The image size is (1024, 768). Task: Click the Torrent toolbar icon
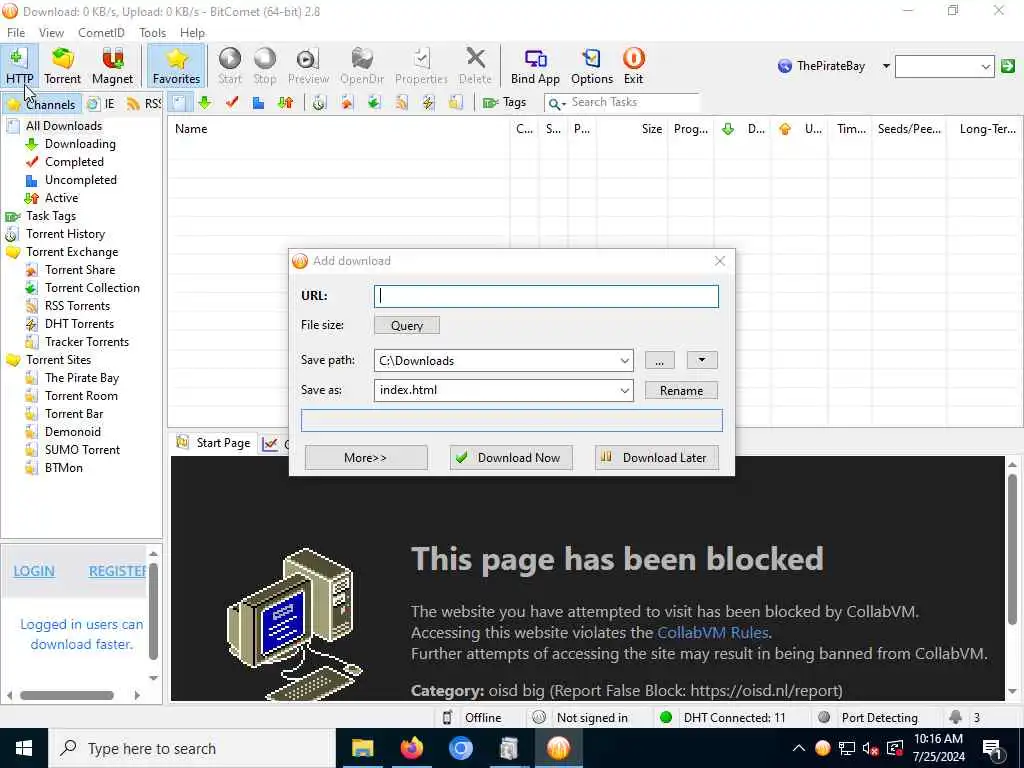point(63,66)
